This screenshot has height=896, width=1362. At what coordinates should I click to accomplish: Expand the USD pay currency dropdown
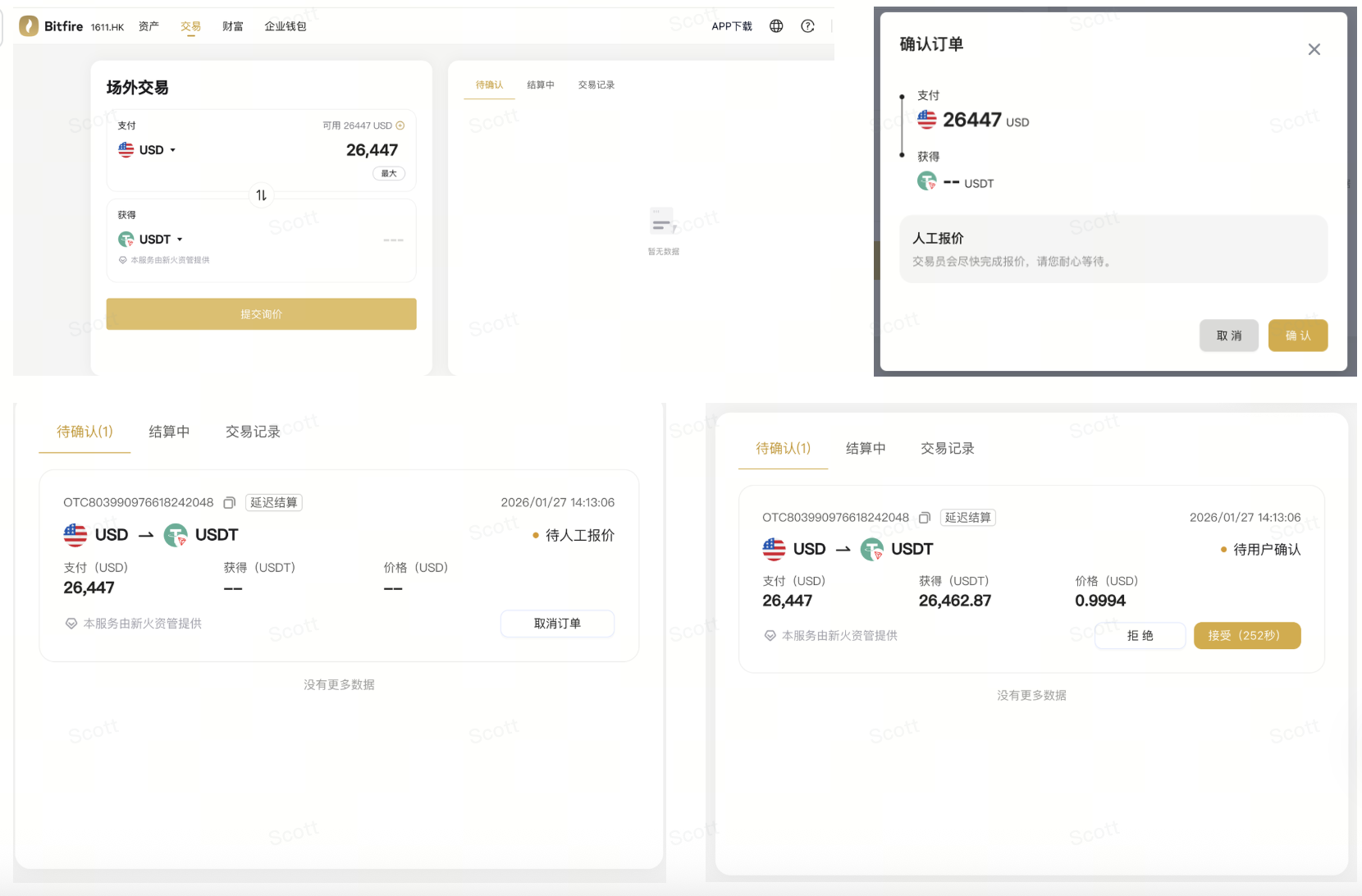pos(148,150)
